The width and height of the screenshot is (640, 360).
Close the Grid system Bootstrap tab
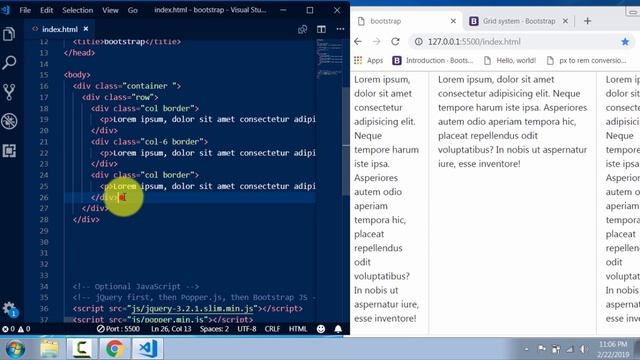565,21
